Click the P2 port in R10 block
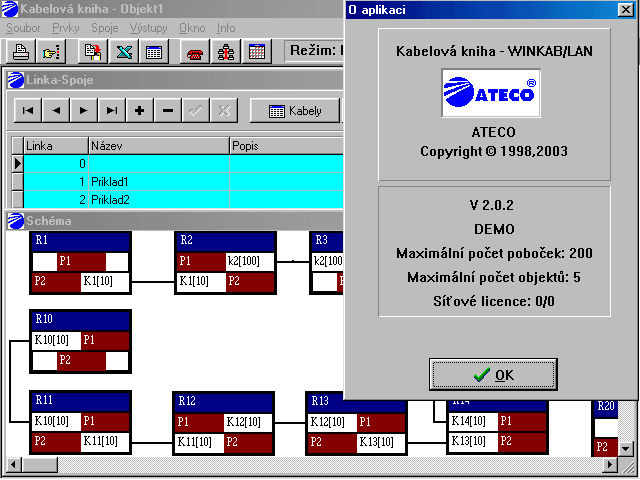Screen dimensions: 640x480 pos(81,361)
